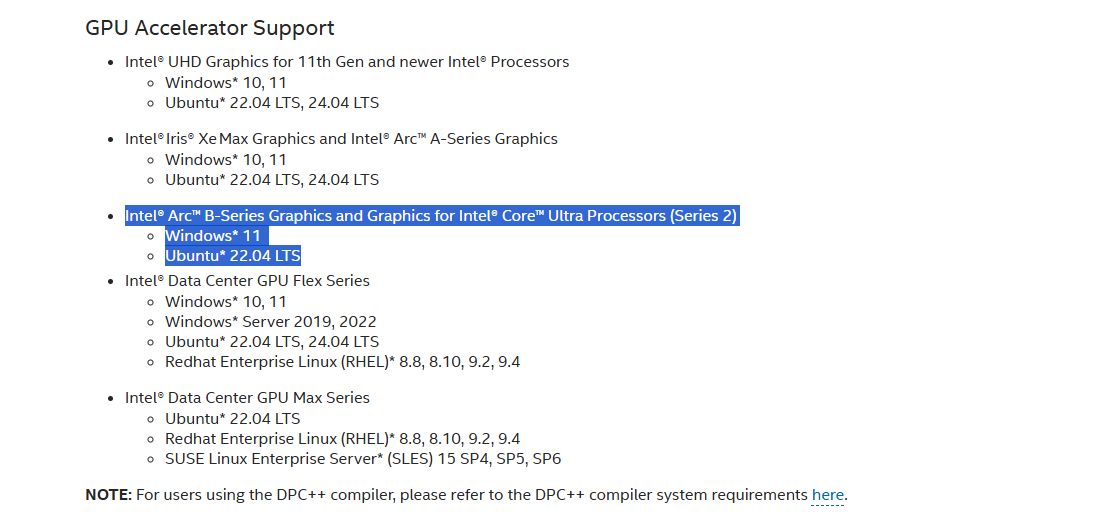Viewport: 1119px width, 517px height.
Task: Click Ubuntu 22.04, 24.04 under UHD Graphics
Action: click(272, 103)
